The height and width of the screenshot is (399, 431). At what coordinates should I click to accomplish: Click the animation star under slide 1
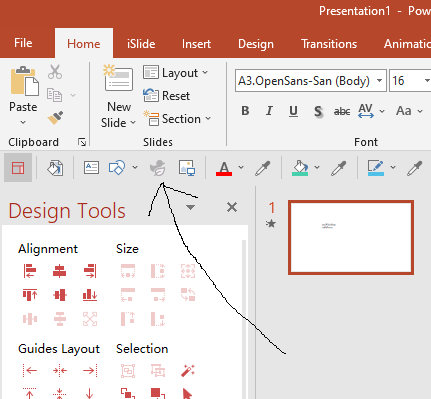click(x=271, y=223)
